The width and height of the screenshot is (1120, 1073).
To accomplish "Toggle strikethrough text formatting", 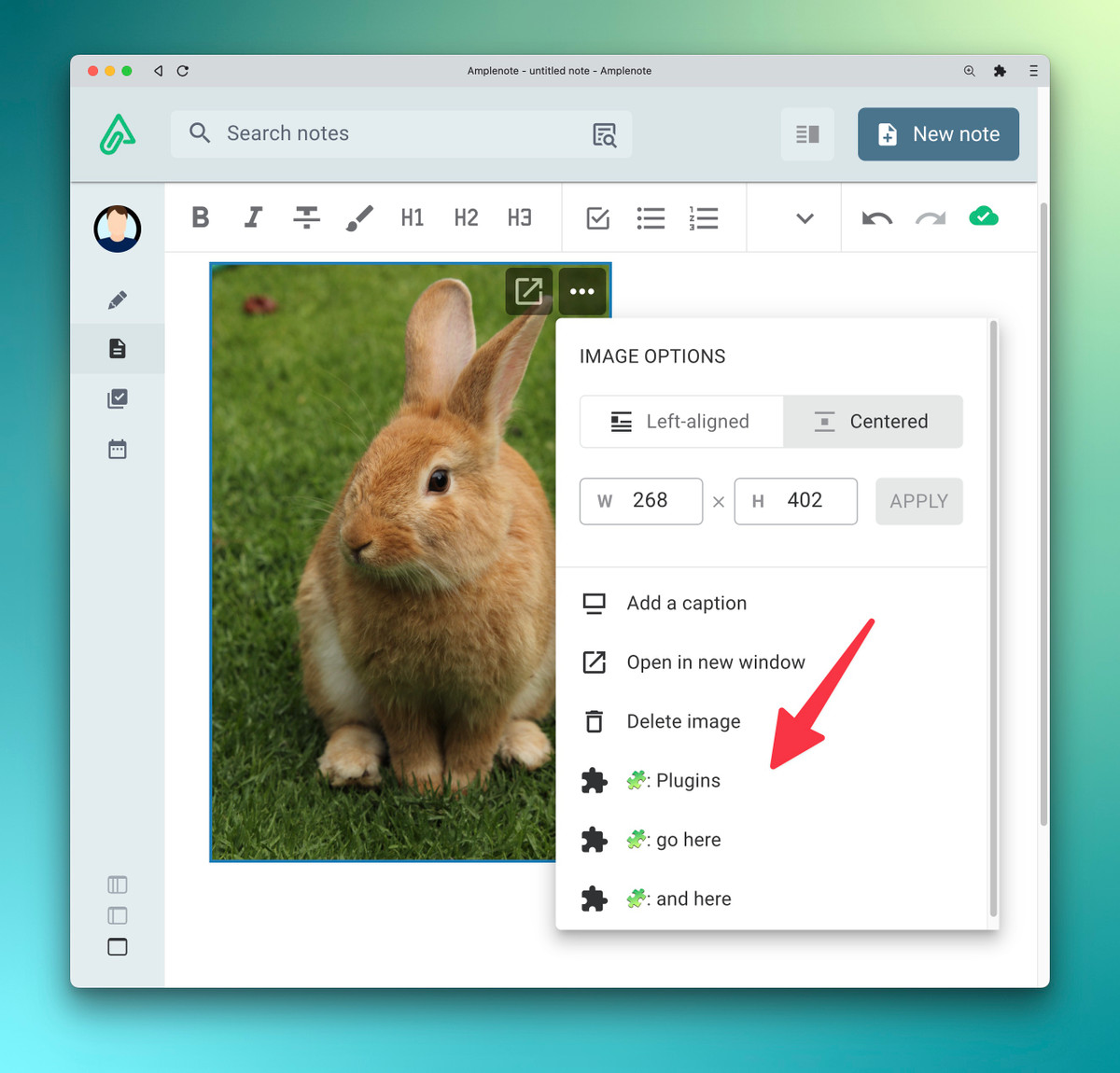I will pyautogui.click(x=306, y=217).
